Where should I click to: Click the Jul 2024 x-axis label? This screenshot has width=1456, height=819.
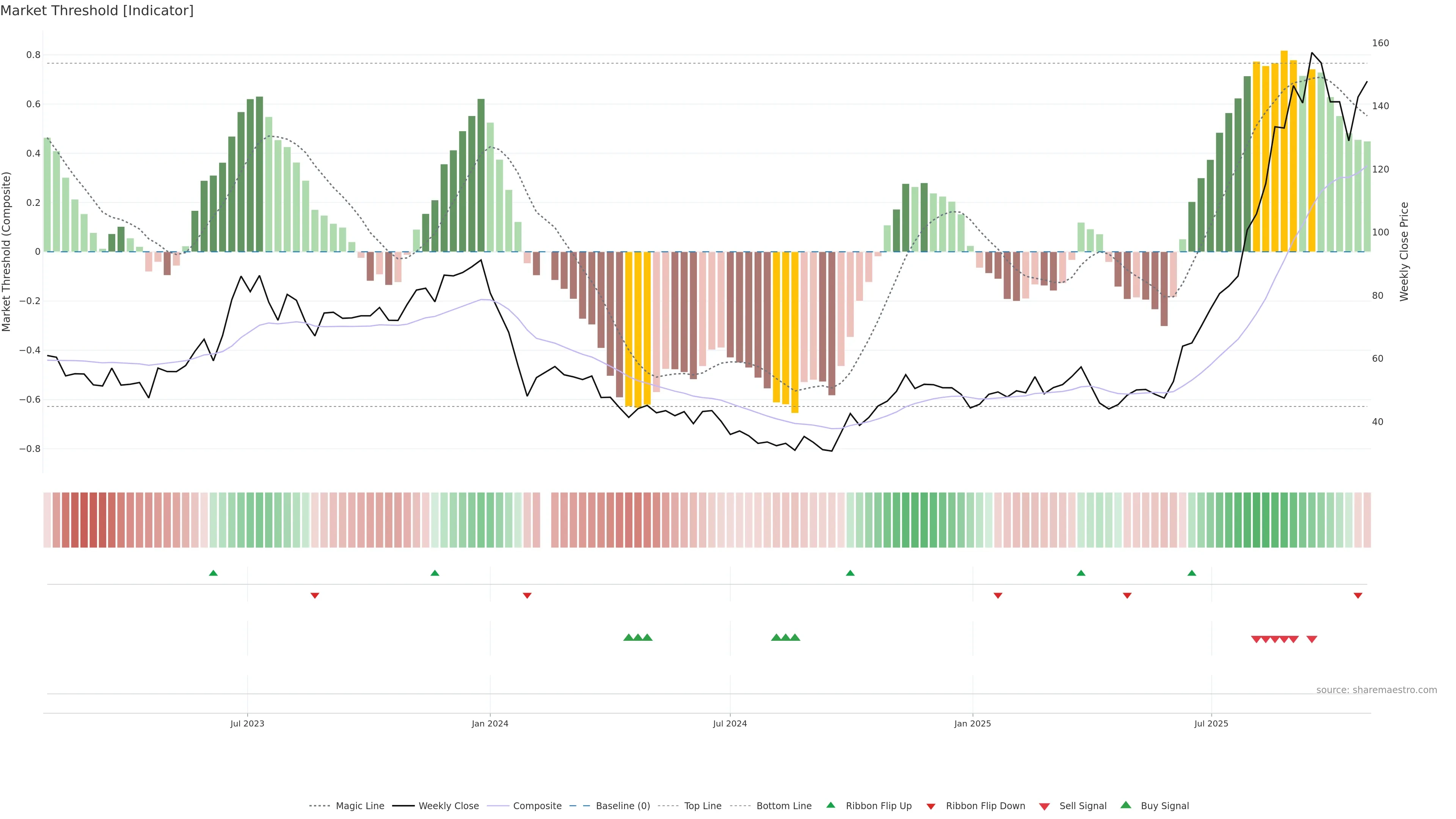[730, 723]
